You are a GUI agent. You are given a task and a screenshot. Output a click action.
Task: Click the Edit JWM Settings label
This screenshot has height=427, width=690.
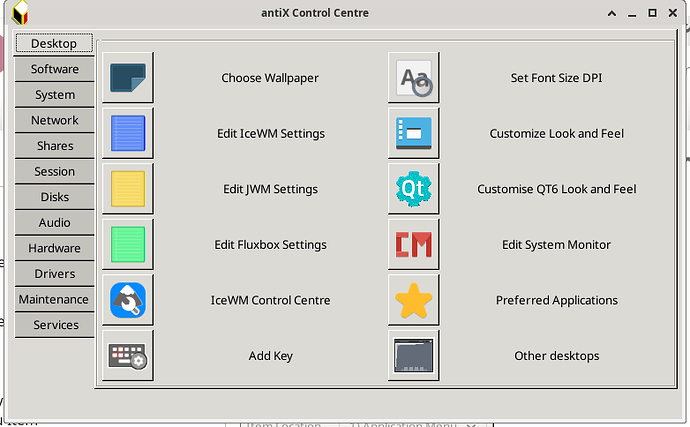[x=270, y=189]
